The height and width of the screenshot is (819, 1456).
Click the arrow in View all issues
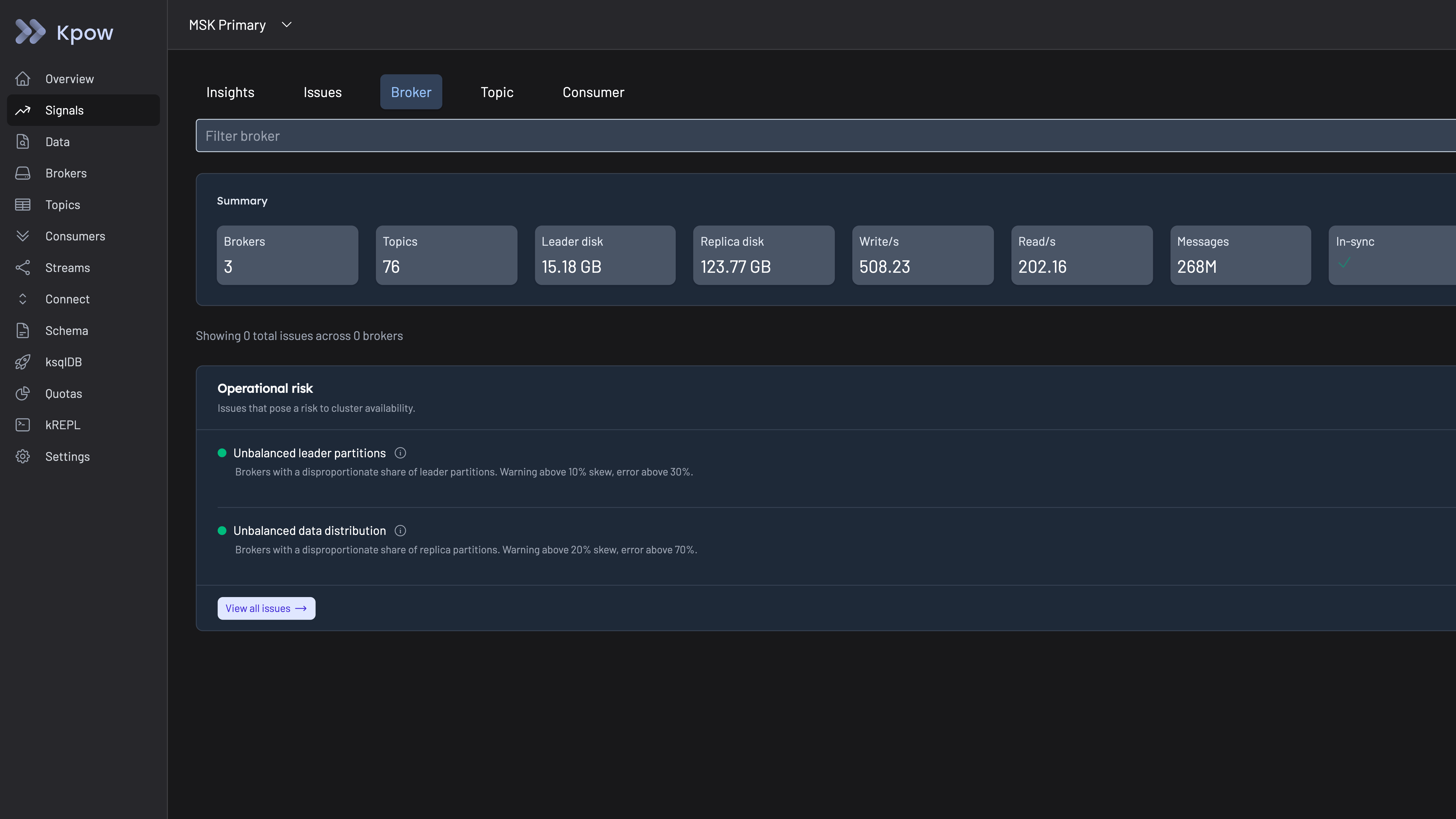click(301, 609)
